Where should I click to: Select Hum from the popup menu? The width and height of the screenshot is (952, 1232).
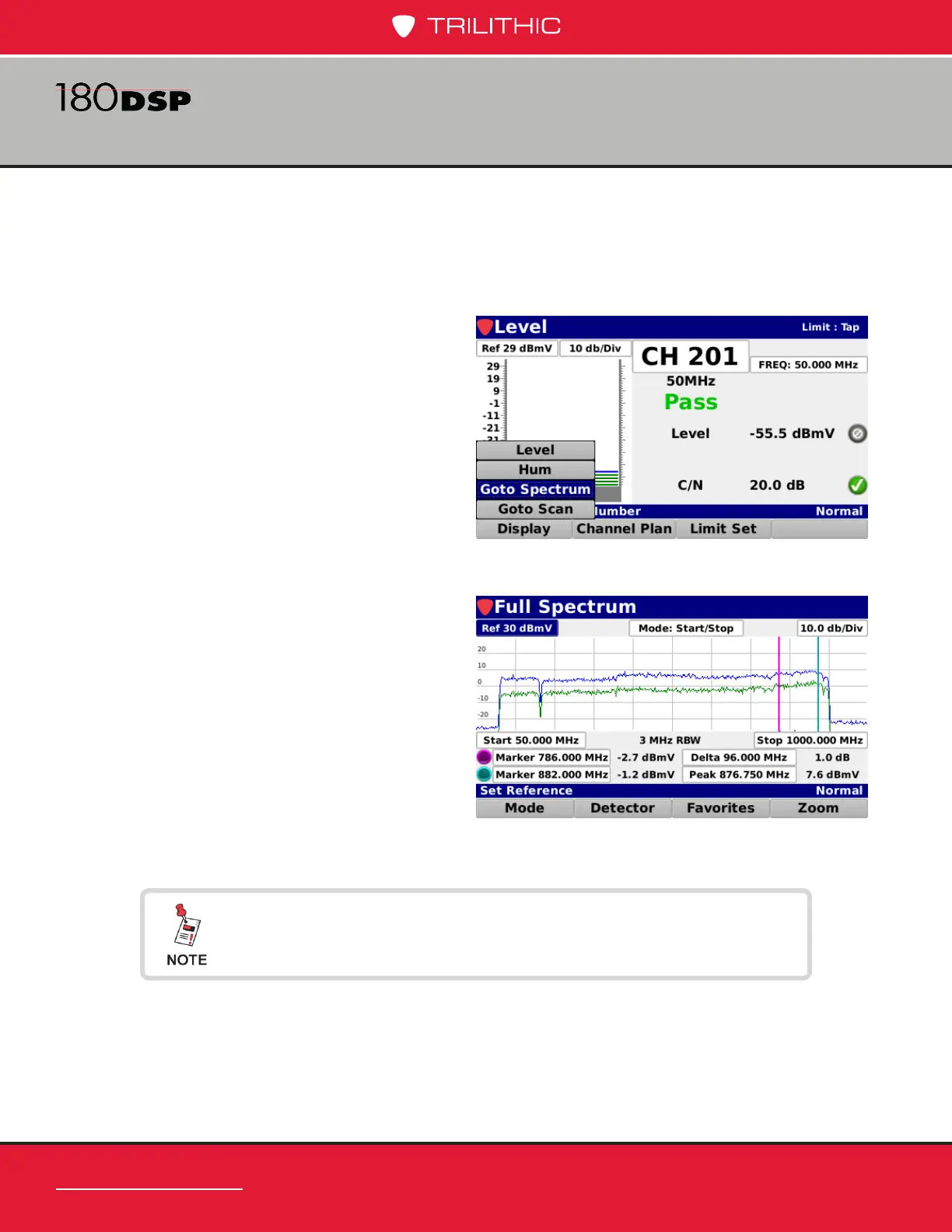pyautogui.click(x=535, y=470)
